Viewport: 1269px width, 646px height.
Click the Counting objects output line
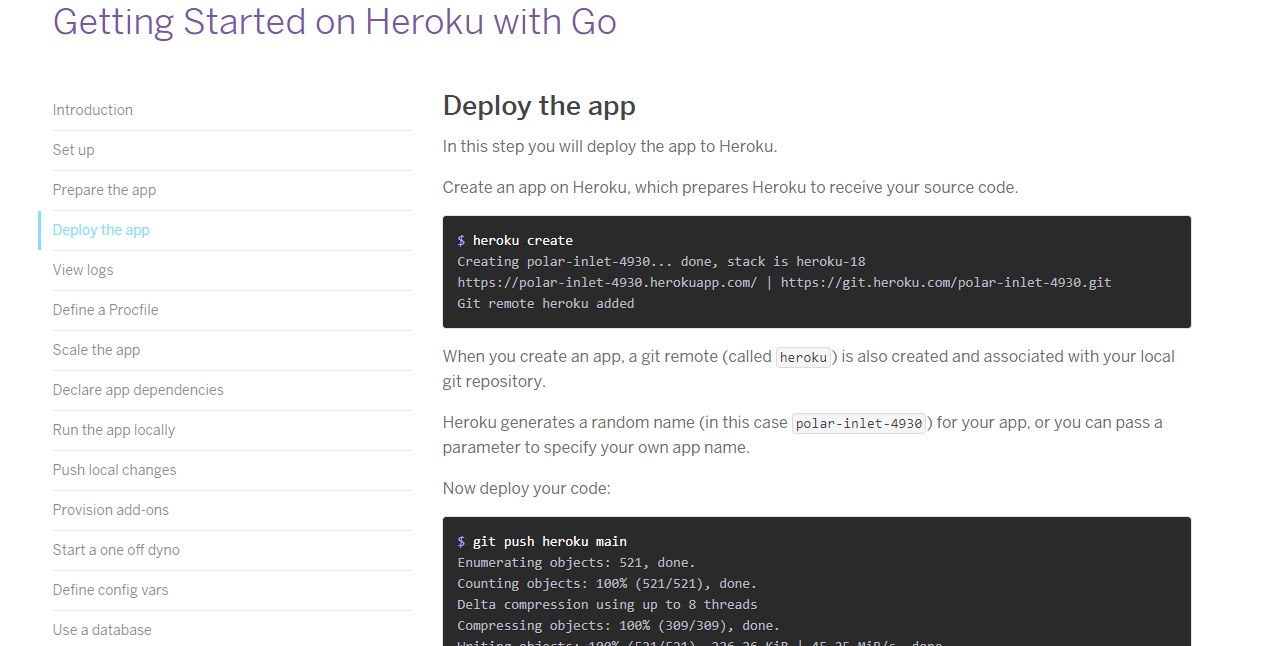tap(607, 583)
